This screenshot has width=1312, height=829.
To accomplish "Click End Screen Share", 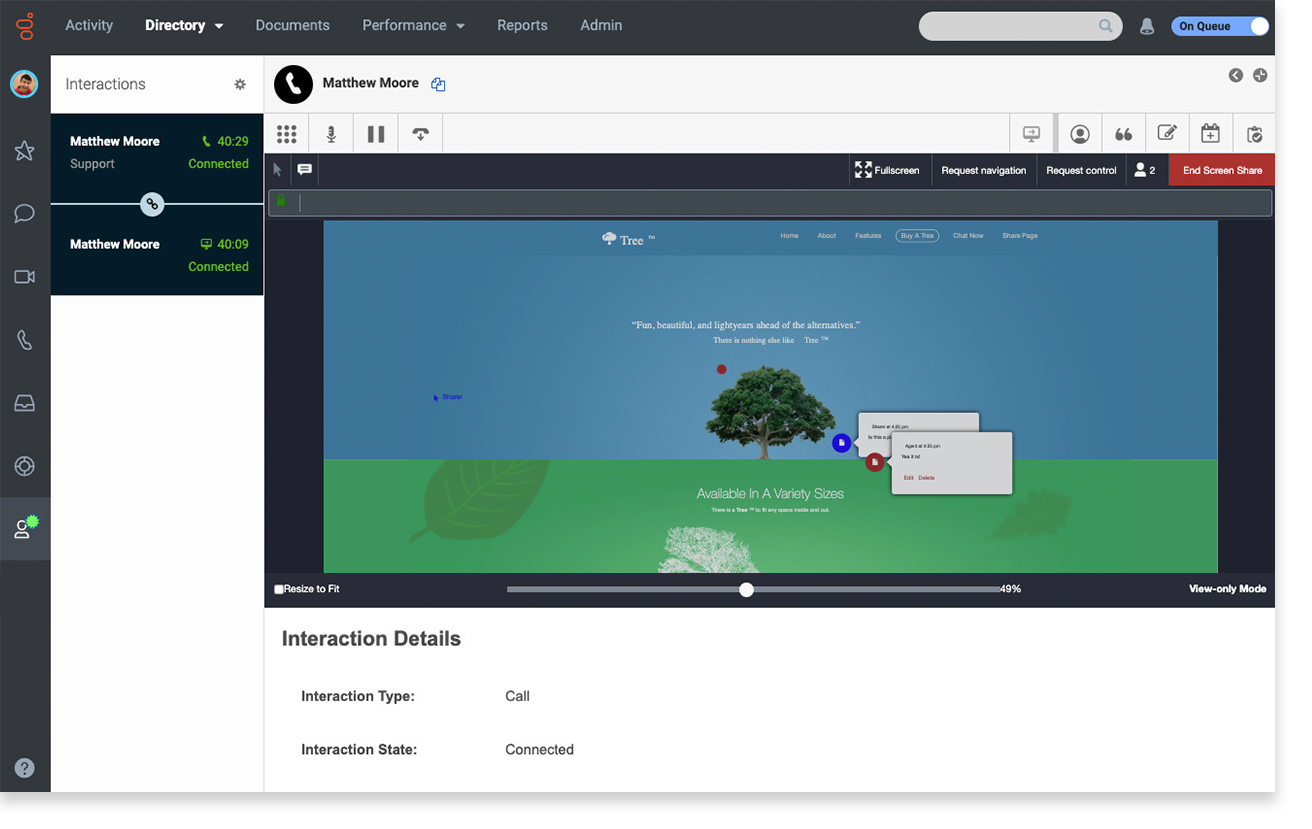I will 1221,169.
